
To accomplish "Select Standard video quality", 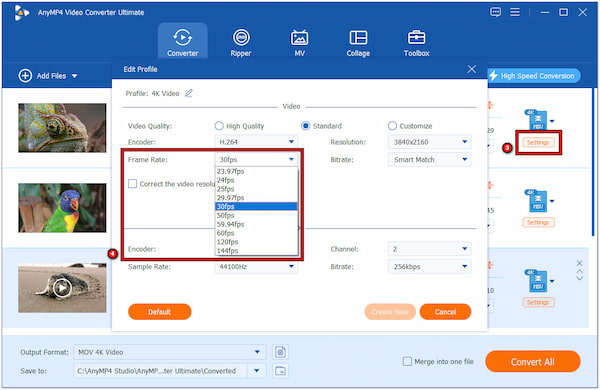I will [x=305, y=126].
